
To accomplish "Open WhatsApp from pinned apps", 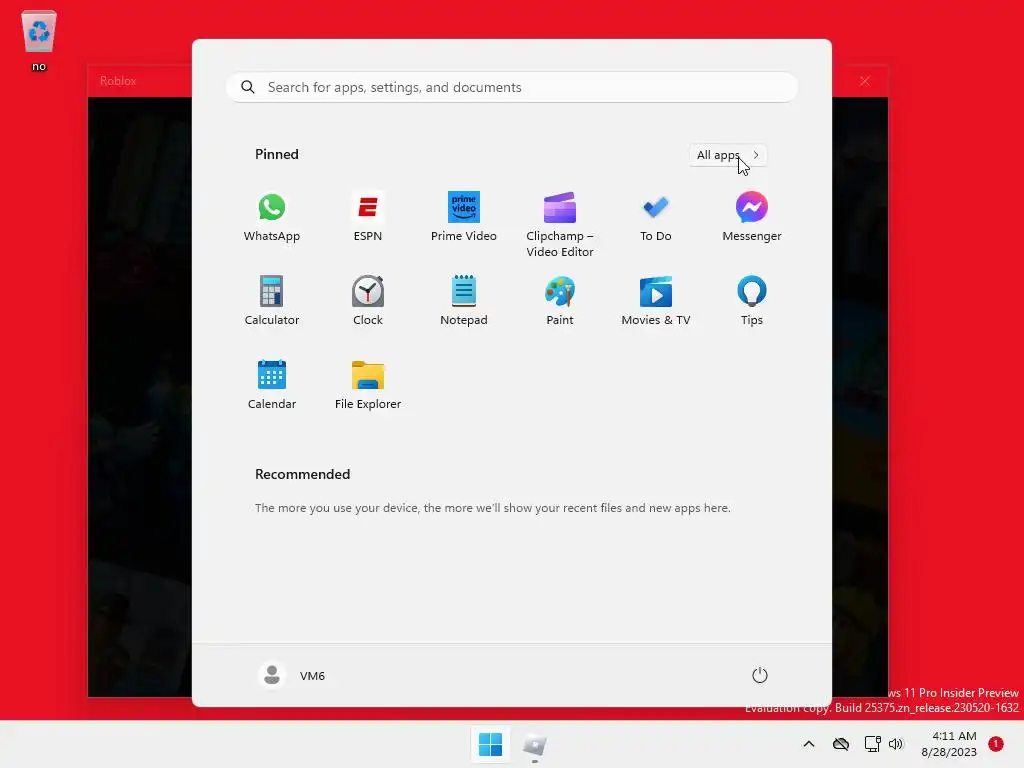I will pyautogui.click(x=272, y=218).
